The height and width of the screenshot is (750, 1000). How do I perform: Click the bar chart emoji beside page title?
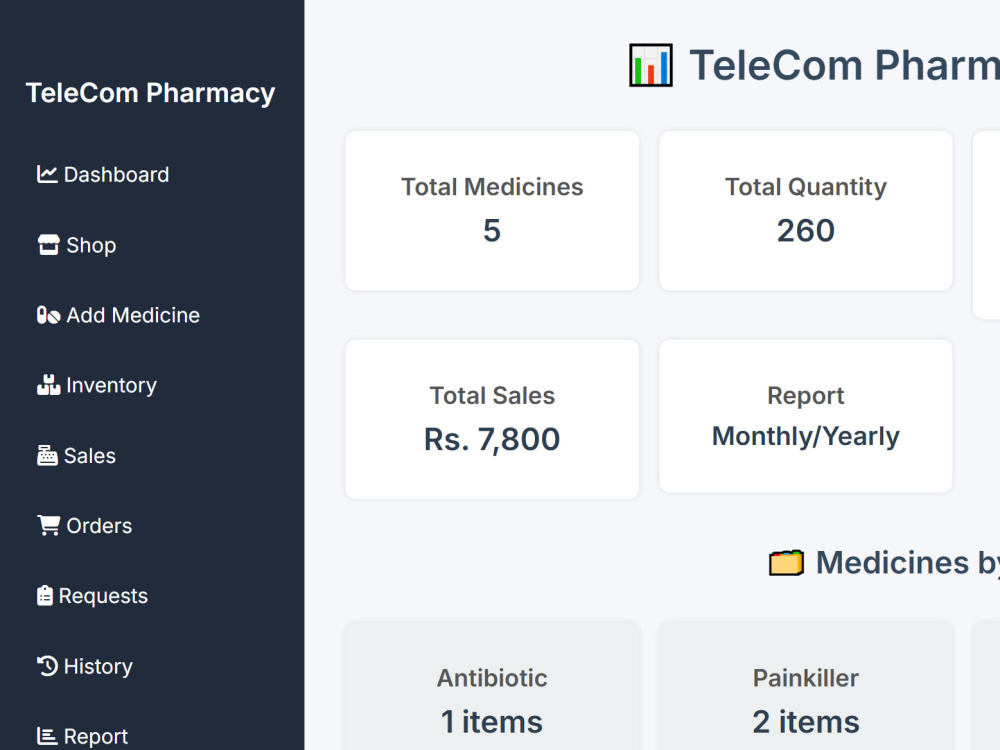click(651, 65)
